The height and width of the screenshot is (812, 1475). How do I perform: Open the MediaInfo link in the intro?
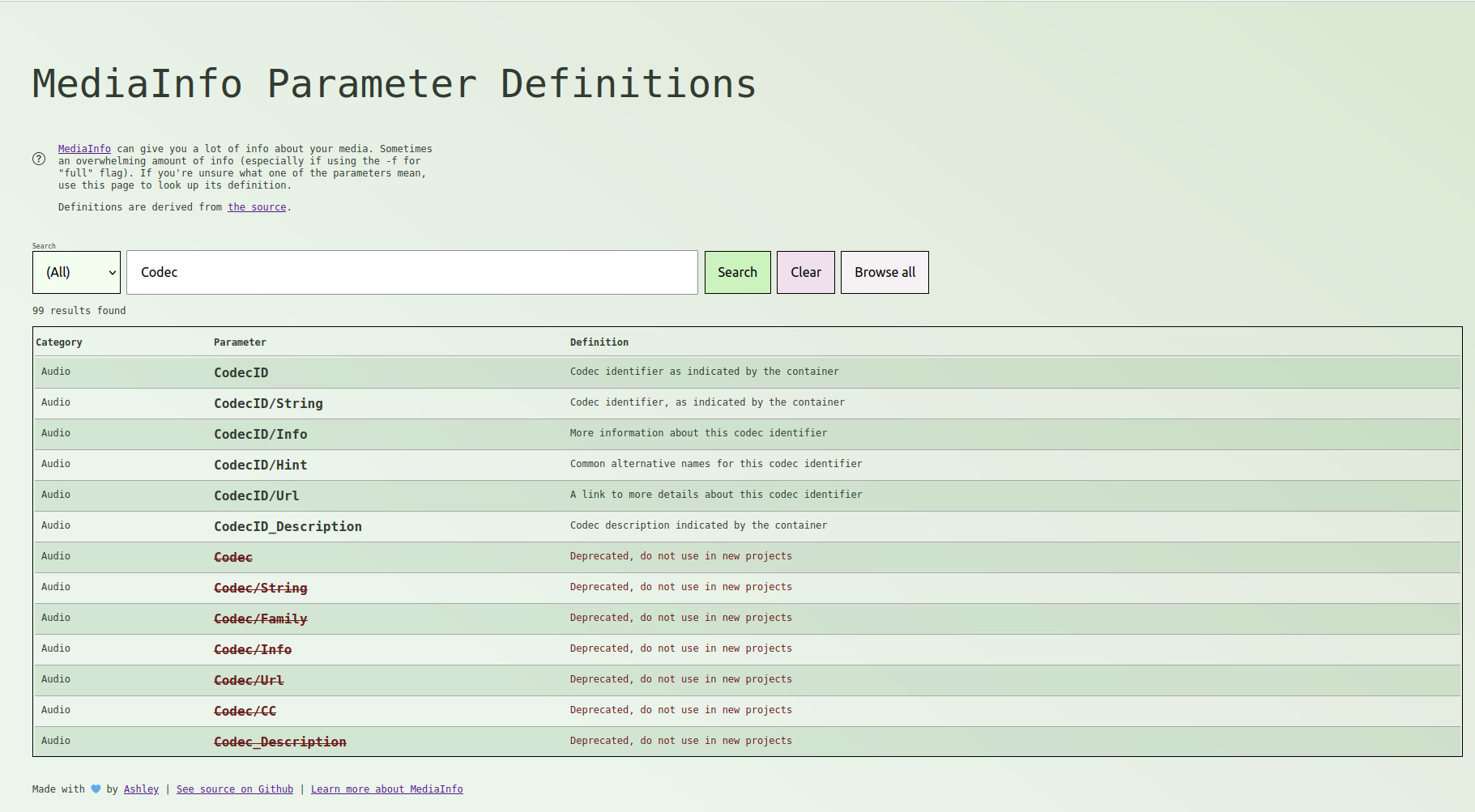(84, 149)
